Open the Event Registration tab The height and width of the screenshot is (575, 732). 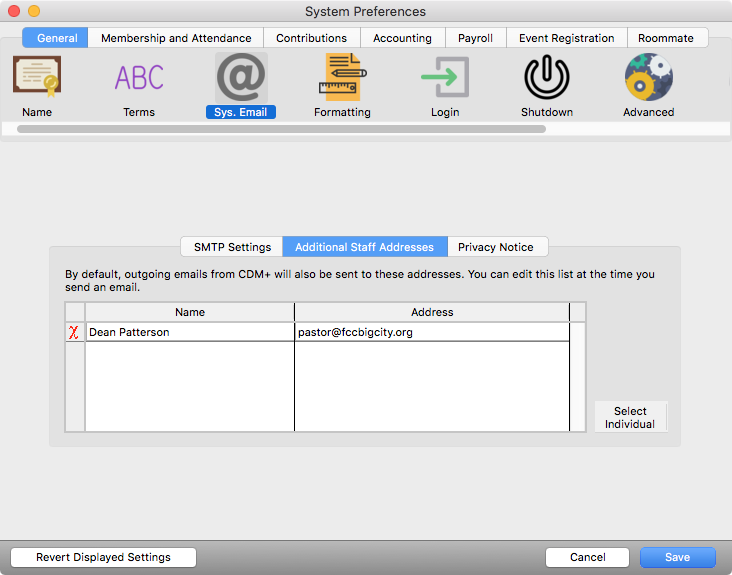(566, 38)
